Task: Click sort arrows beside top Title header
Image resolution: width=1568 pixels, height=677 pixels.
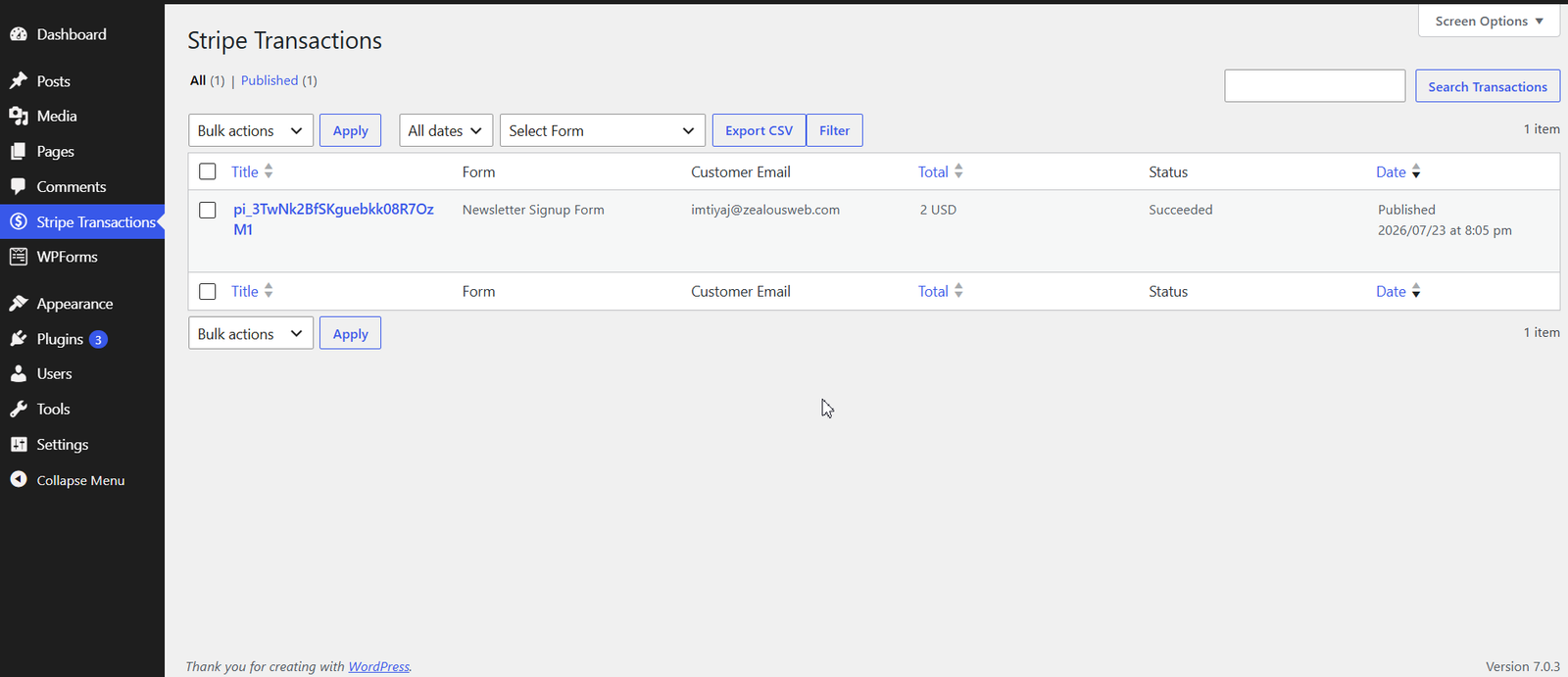Action: coord(269,171)
